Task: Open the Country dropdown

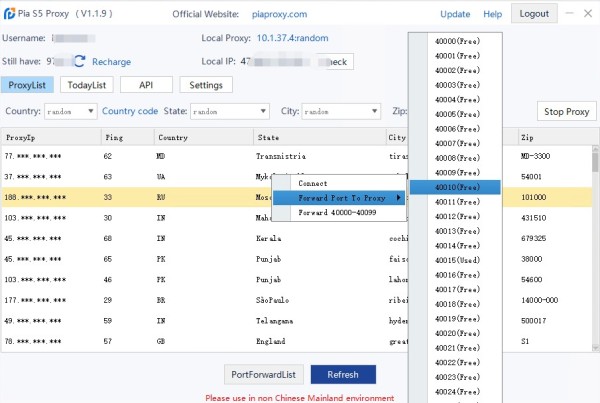Action: (70, 111)
